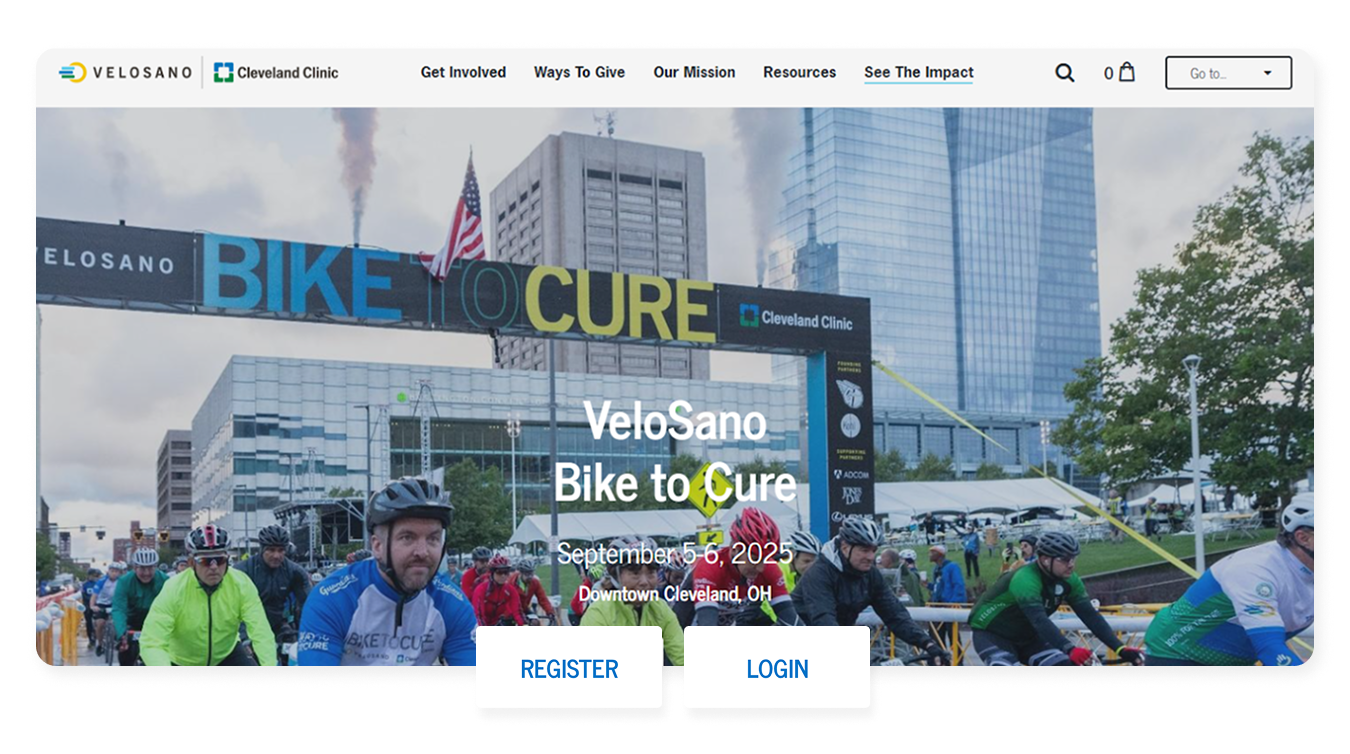The width and height of the screenshot is (1350, 754).
Task: Click the Cleveland Clinic logo on the arch banner
Action: (796, 319)
